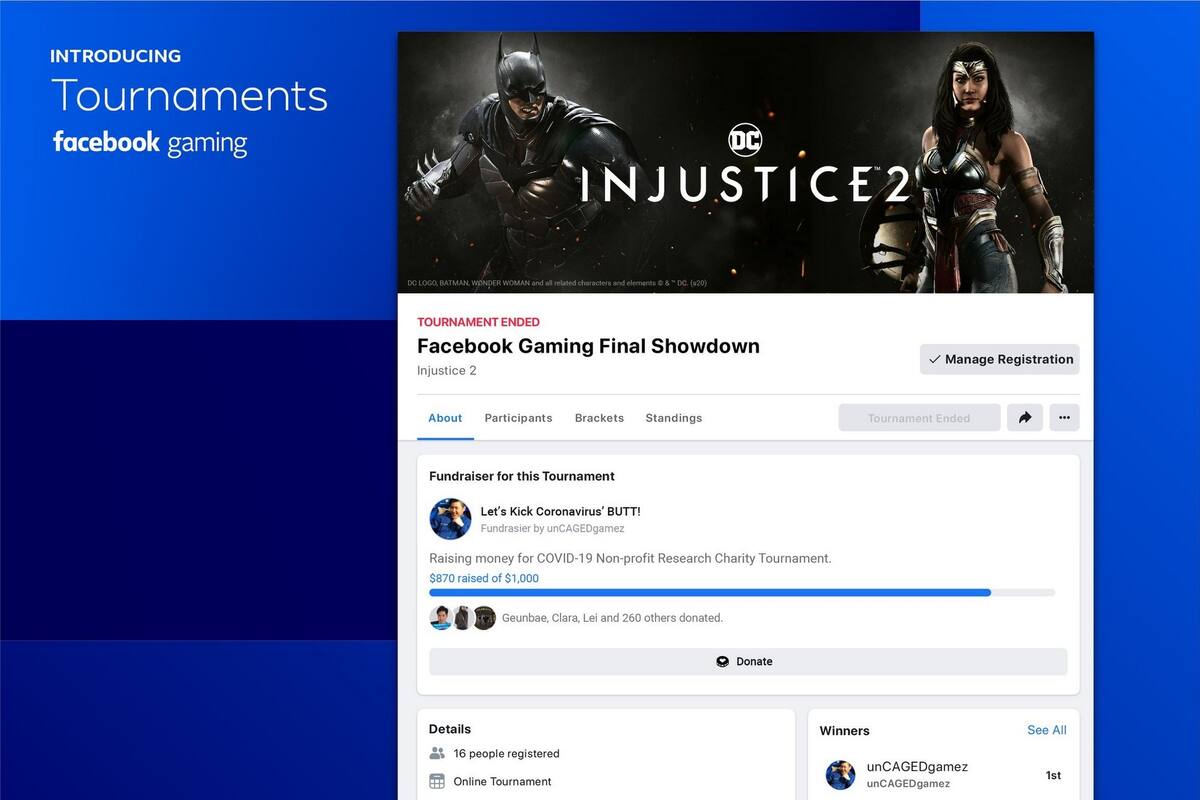The width and height of the screenshot is (1200, 800).
Task: Click the Manage Registration button
Action: [x=1000, y=359]
